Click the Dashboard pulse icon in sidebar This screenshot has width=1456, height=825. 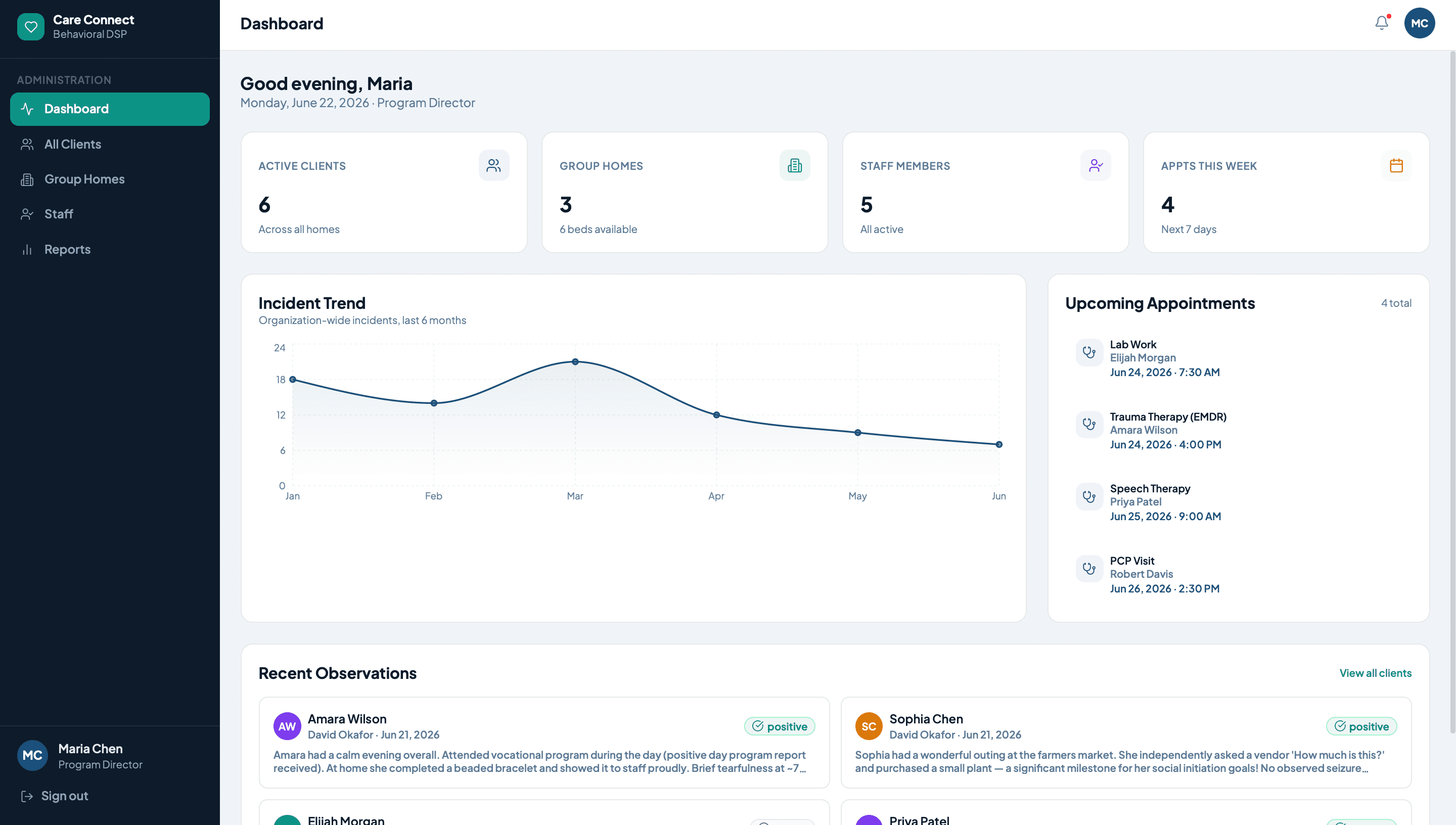(27, 109)
